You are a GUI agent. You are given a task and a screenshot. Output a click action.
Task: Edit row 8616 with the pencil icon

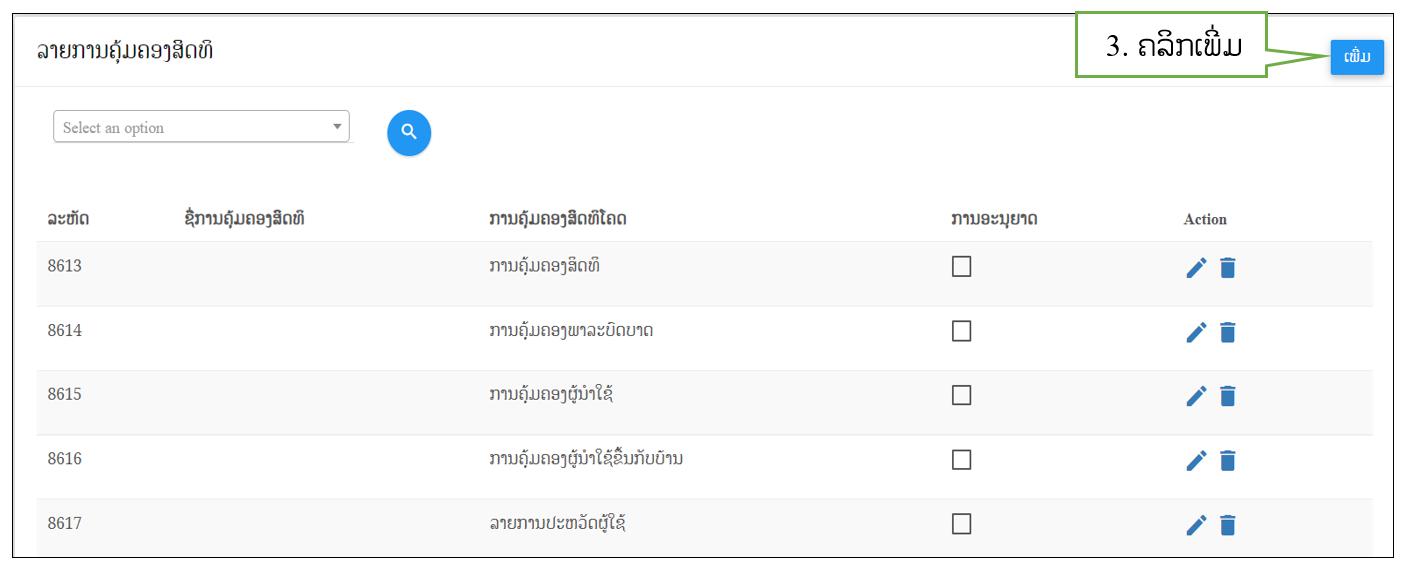[x=1196, y=460]
